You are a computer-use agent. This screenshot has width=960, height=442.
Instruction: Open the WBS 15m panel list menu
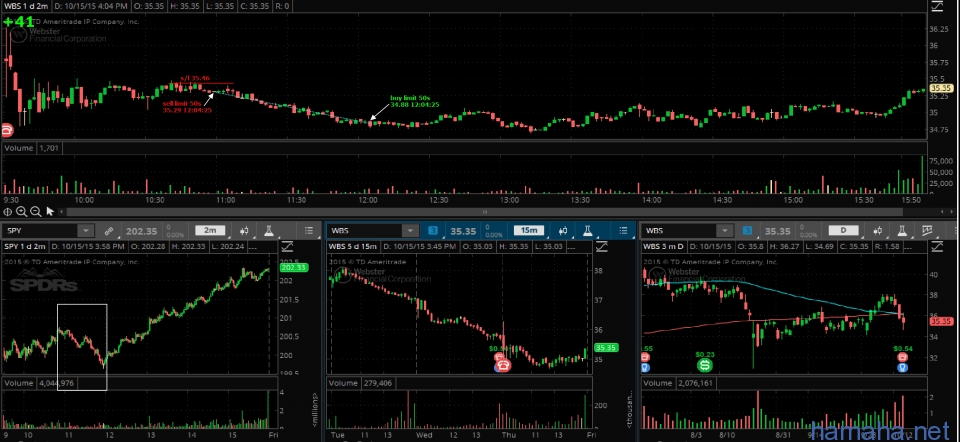[x=623, y=231]
